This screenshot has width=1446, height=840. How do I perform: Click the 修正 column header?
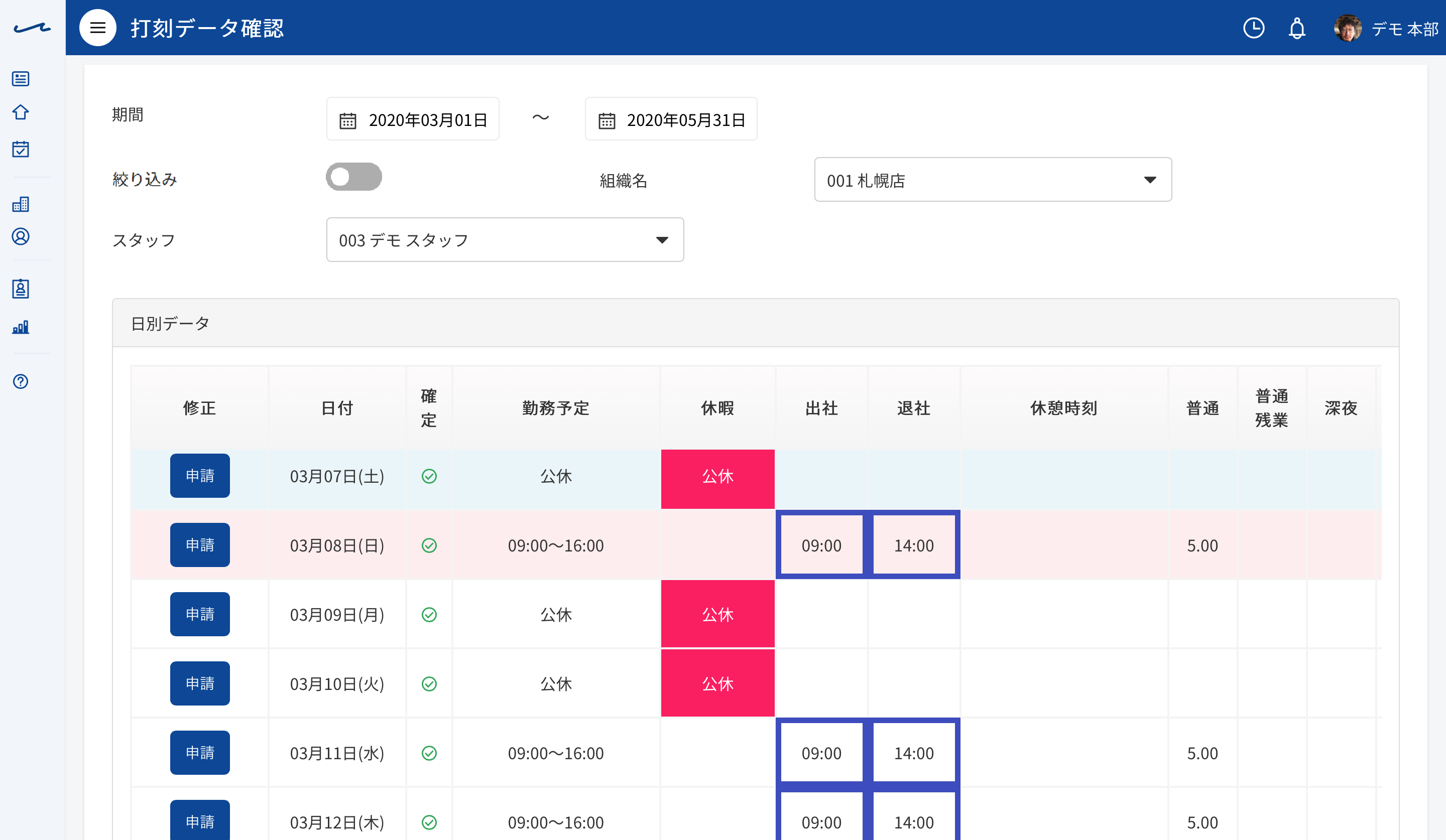point(200,407)
